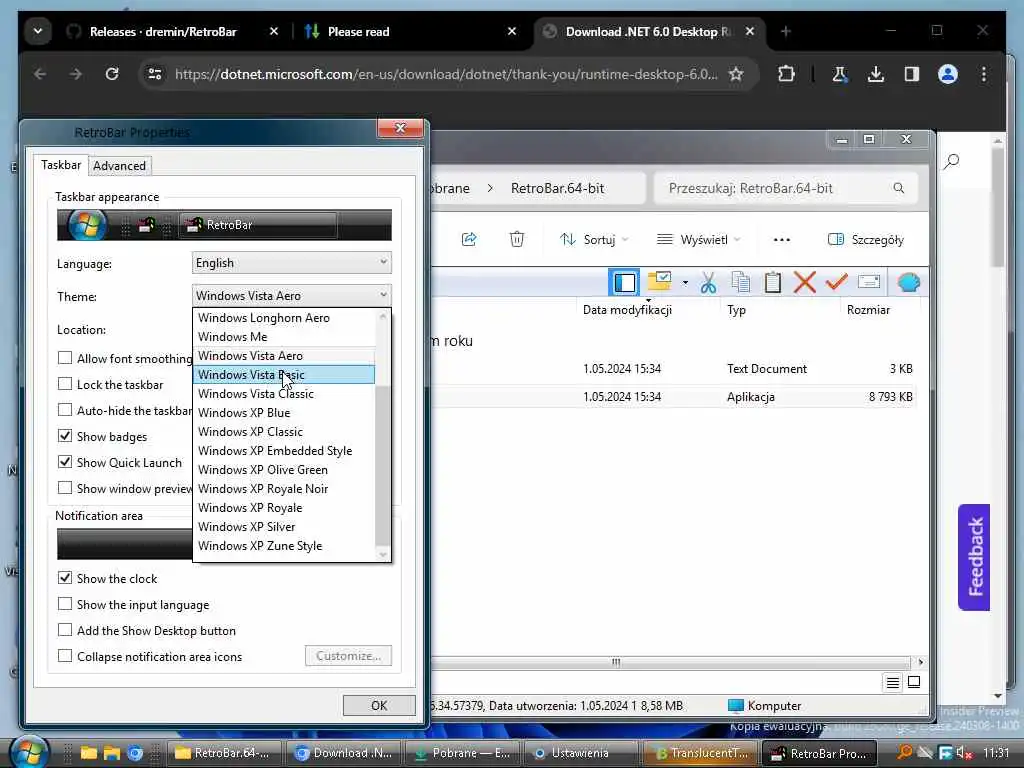Open the Wyświetl dropdown in Explorer

(x=698, y=240)
